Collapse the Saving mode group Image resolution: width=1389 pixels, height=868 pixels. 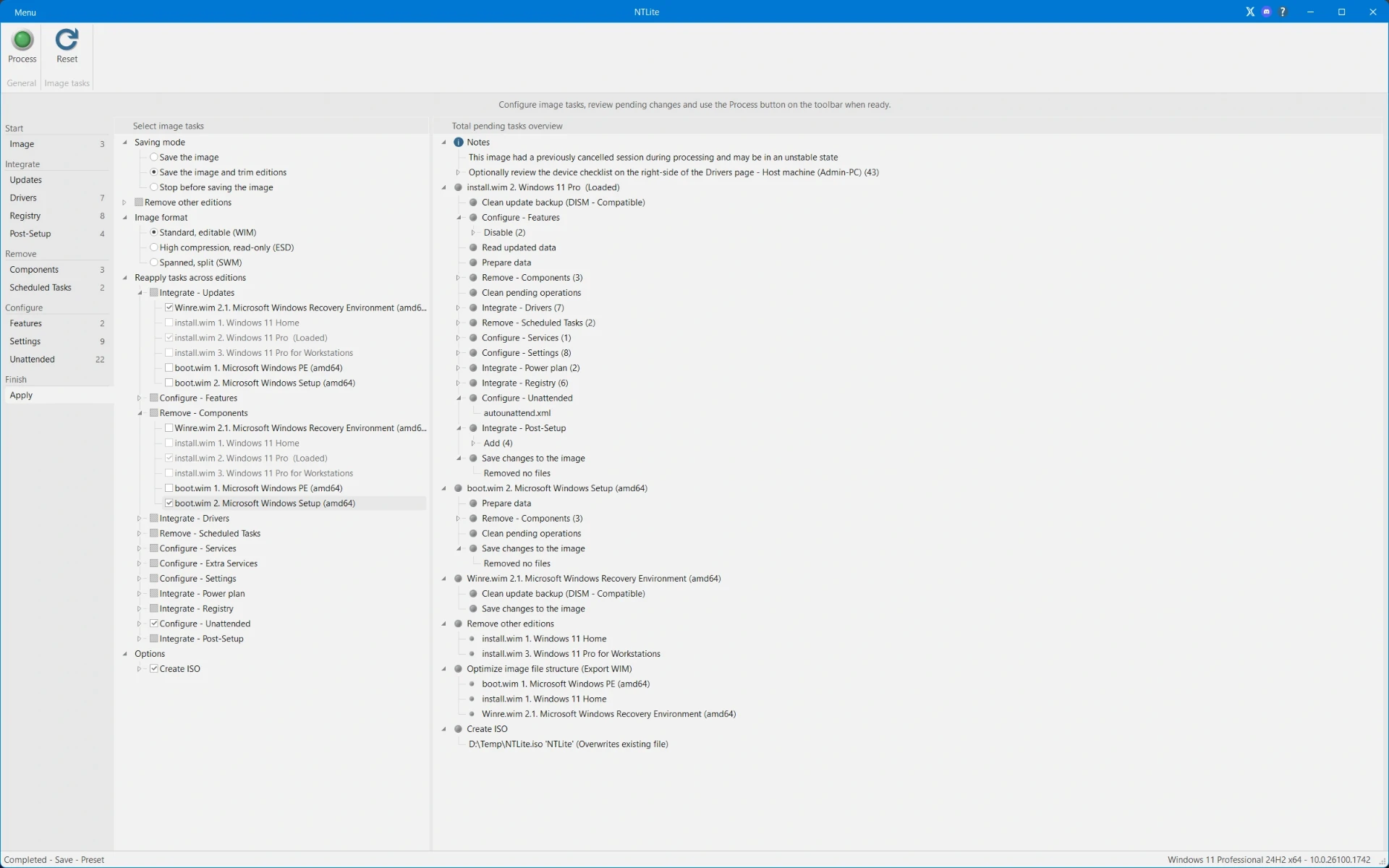click(125, 142)
